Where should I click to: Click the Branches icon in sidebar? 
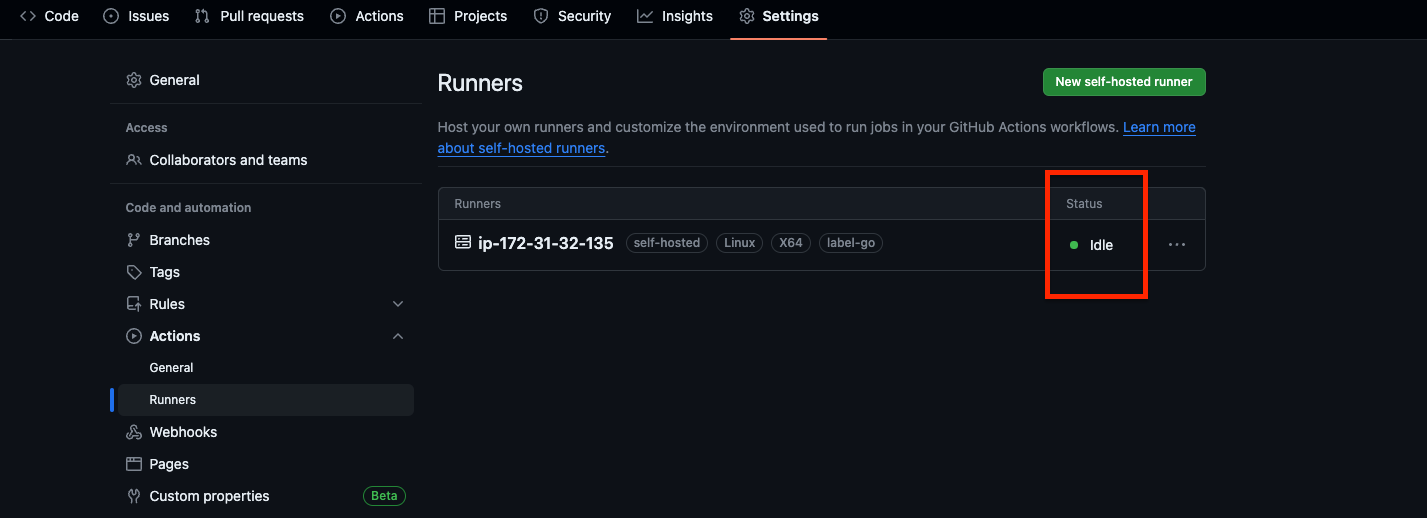coord(134,240)
